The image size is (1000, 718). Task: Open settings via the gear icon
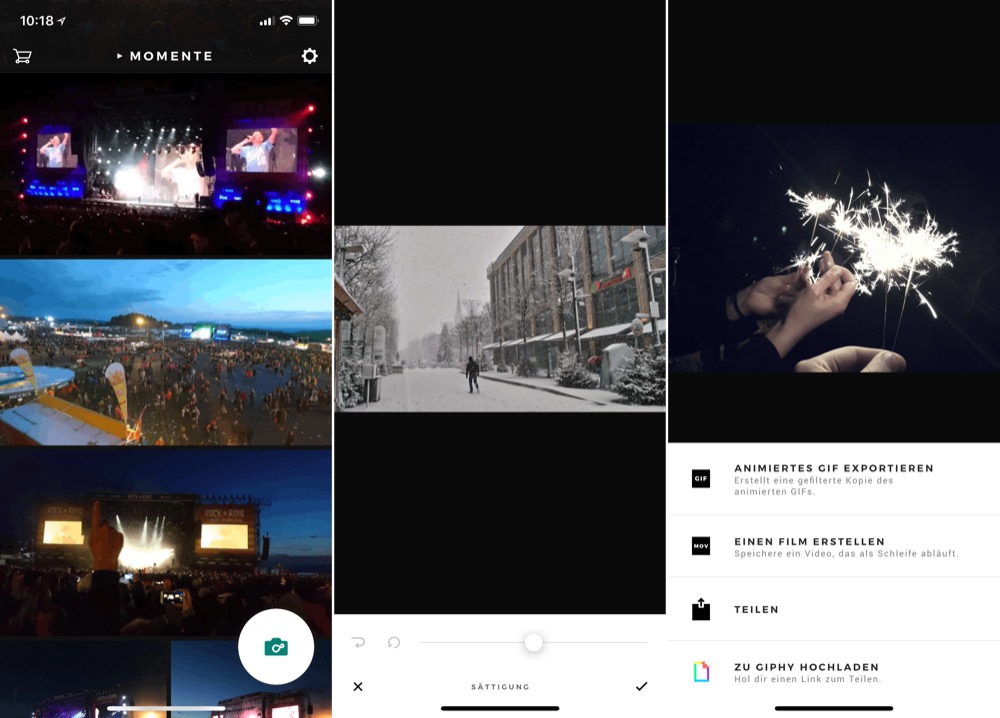(309, 56)
